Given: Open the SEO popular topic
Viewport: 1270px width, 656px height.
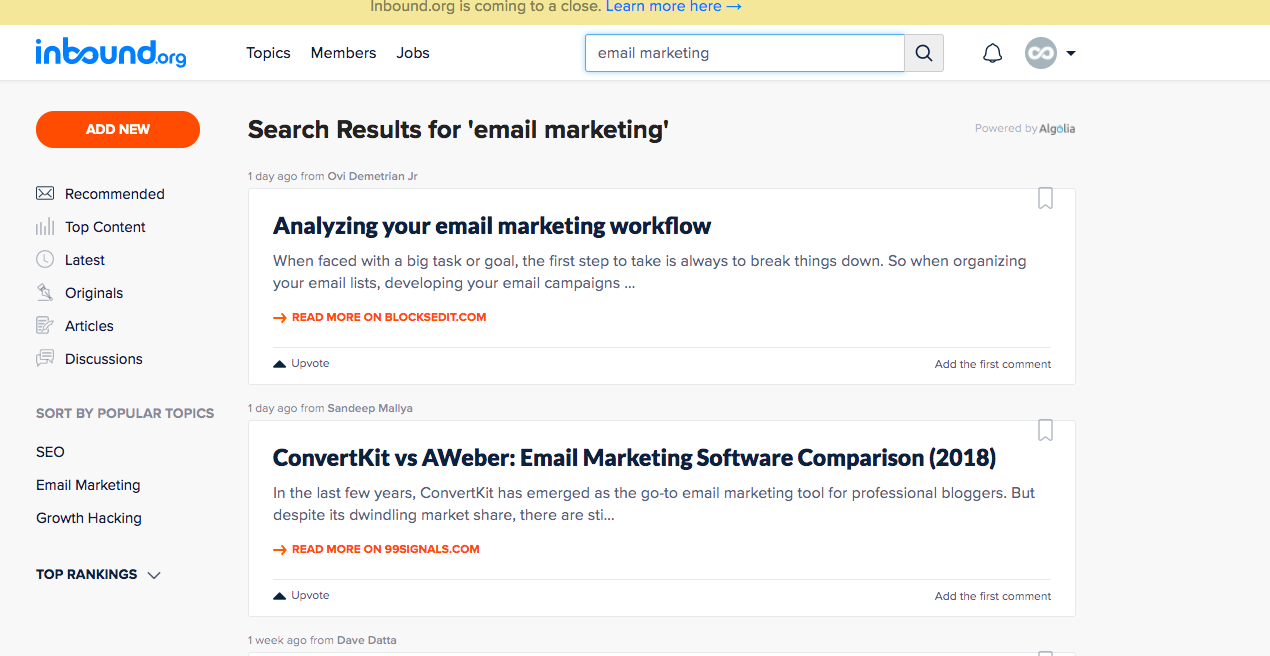Looking at the screenshot, I should [x=50, y=452].
